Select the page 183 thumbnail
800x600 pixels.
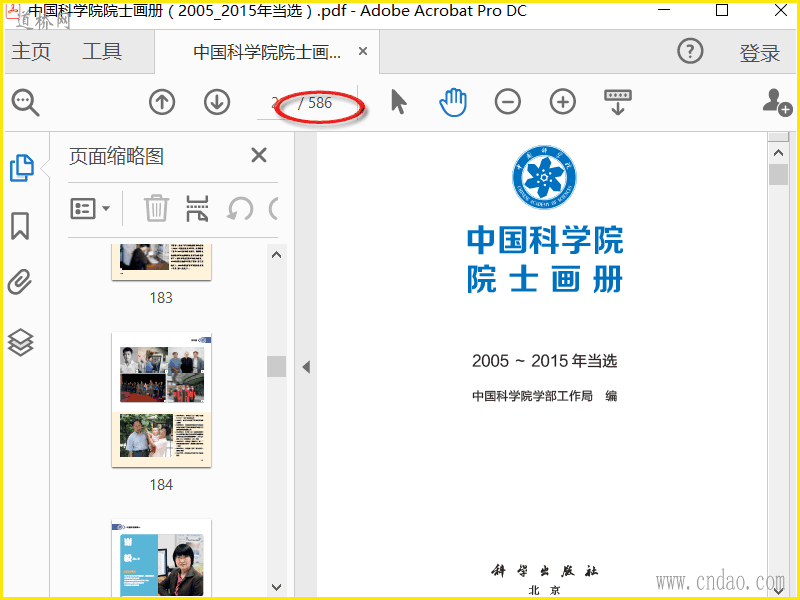(161, 262)
